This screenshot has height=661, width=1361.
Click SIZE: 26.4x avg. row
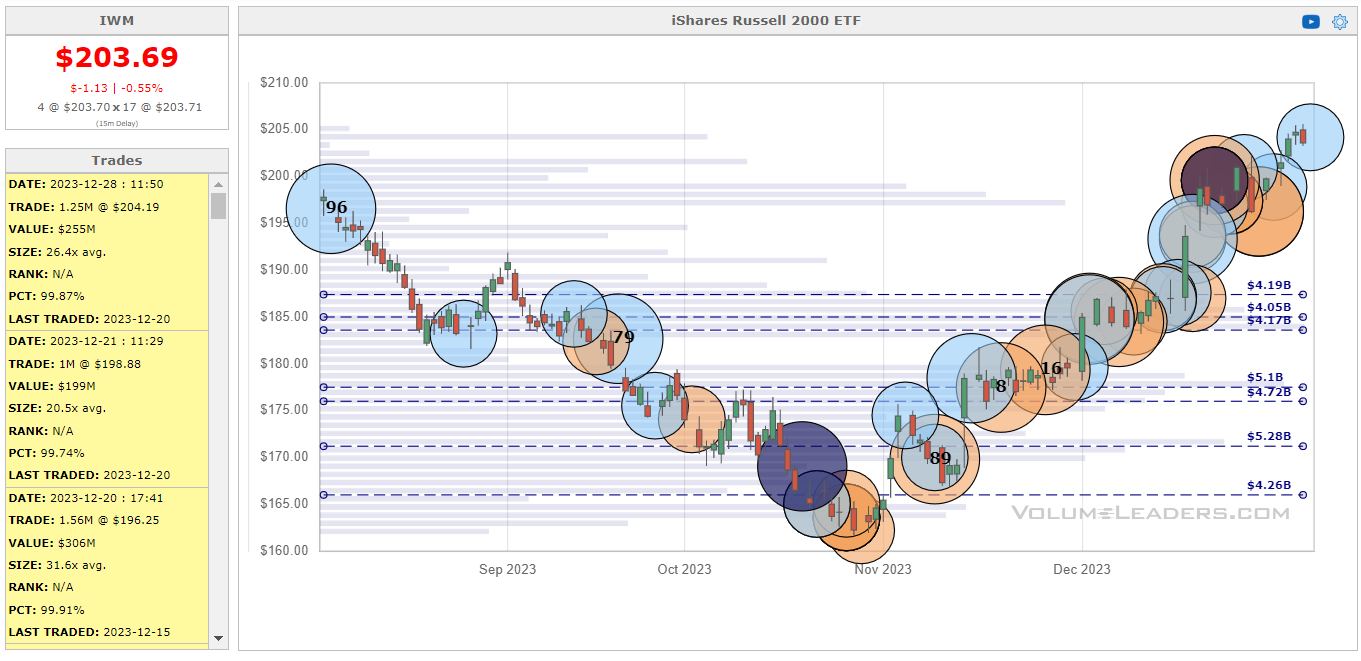click(107, 251)
